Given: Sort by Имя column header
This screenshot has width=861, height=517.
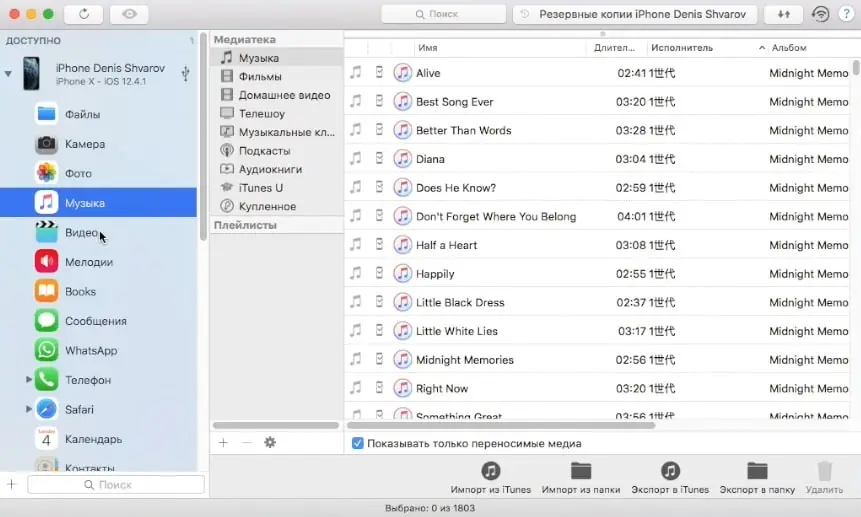Looking at the screenshot, I should coord(500,48).
